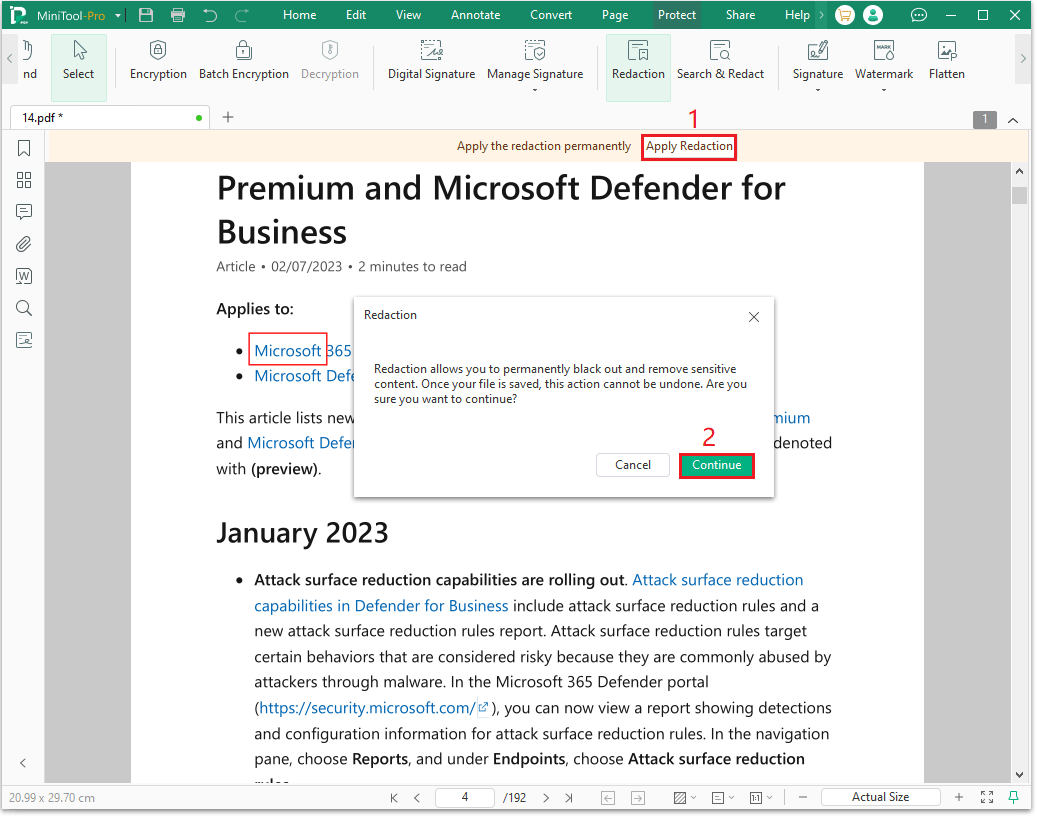Select the Flatten tool
The image size is (1037, 817).
946,60
